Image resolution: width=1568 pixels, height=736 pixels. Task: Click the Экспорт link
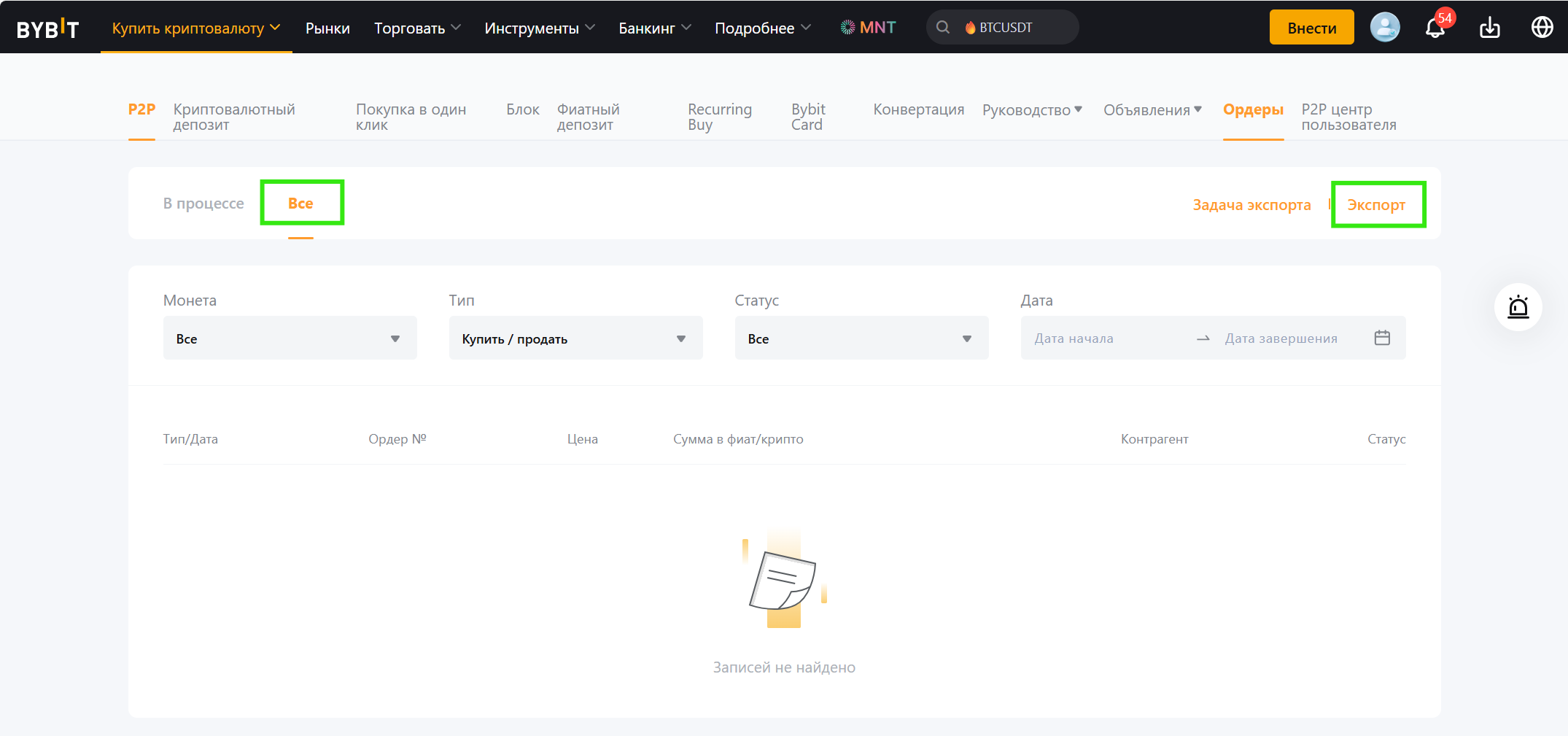(1376, 205)
